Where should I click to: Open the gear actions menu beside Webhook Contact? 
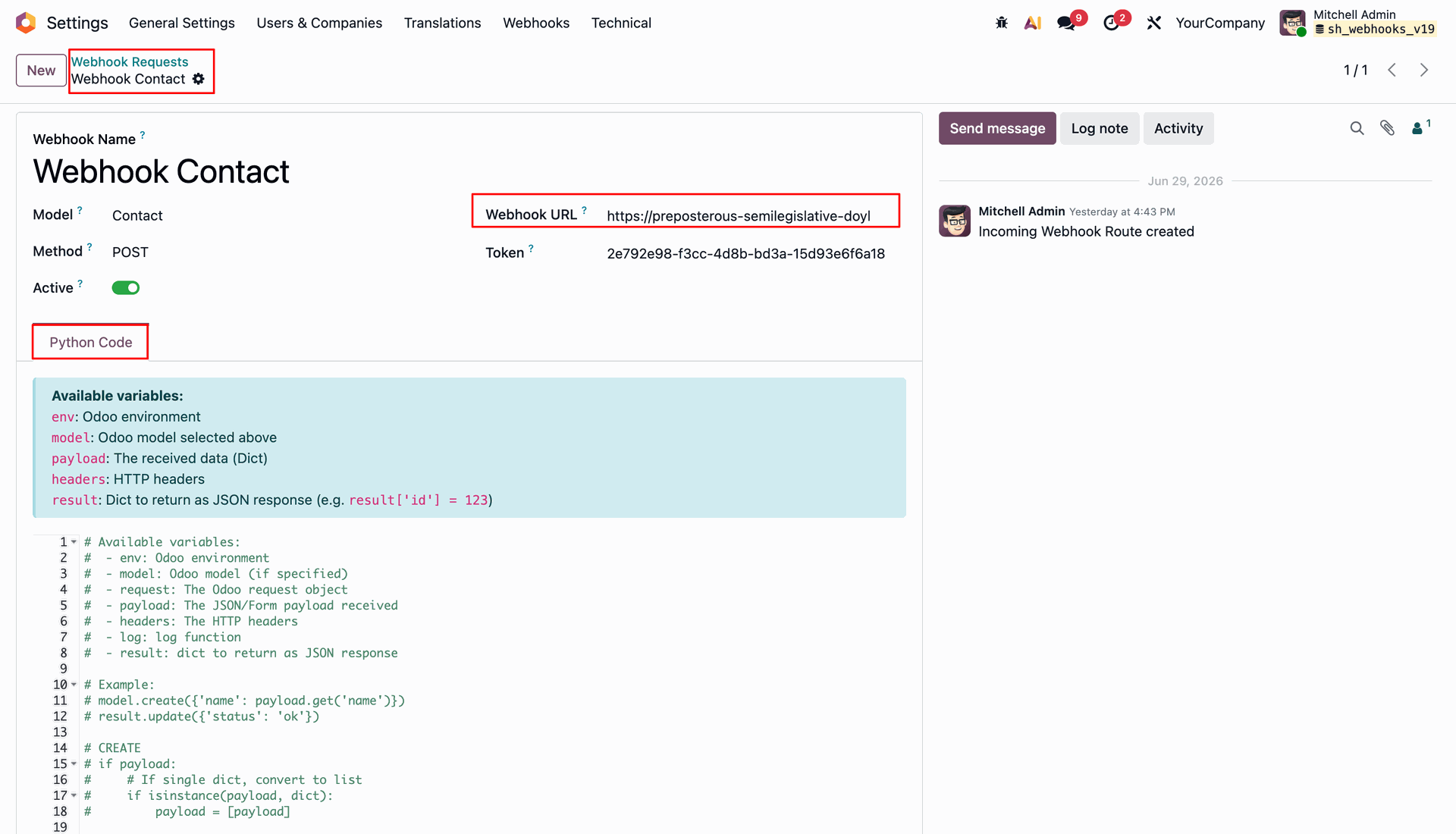(199, 79)
